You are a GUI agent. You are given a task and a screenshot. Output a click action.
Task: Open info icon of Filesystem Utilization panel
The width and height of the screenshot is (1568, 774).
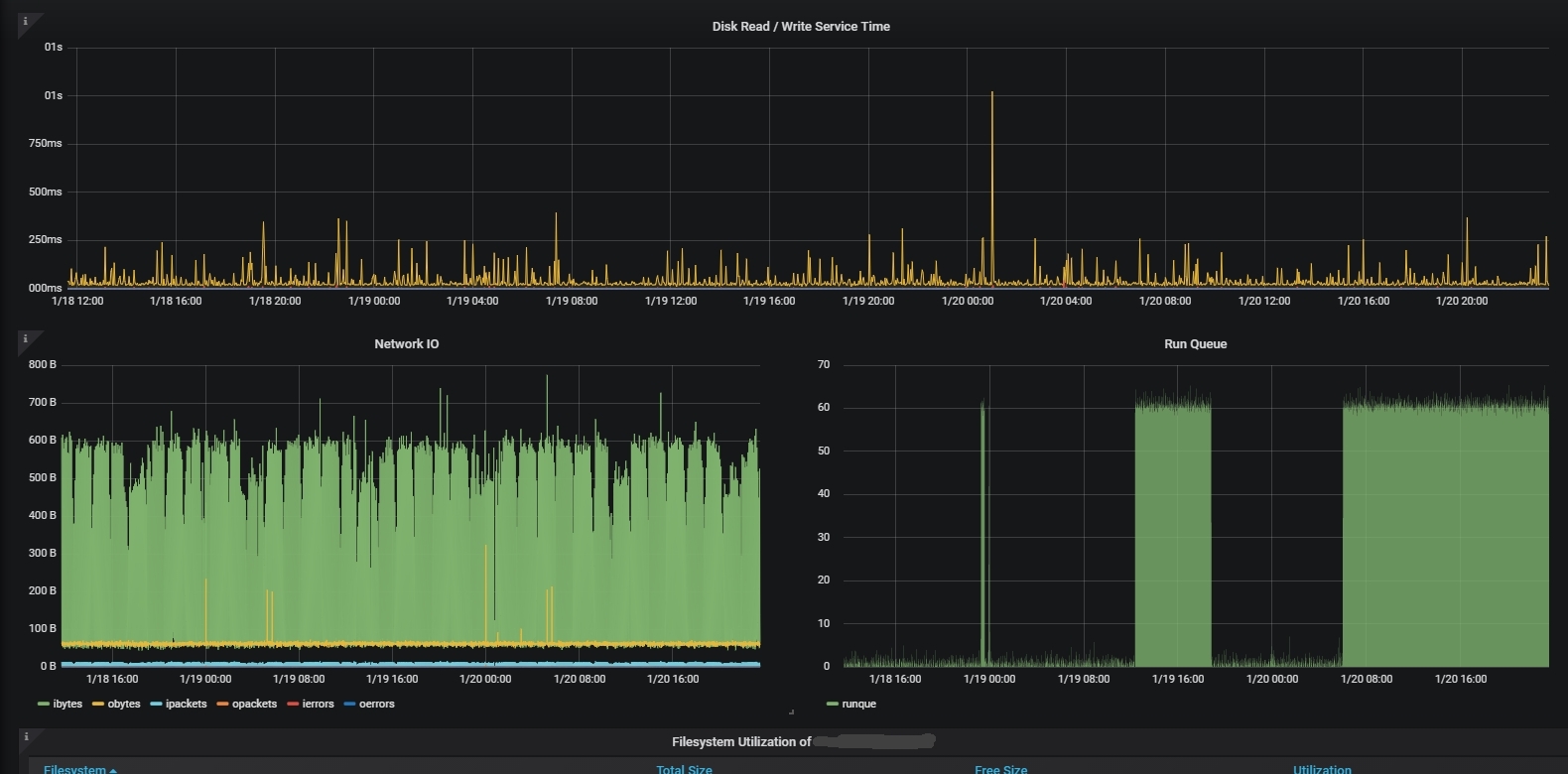tap(25, 736)
